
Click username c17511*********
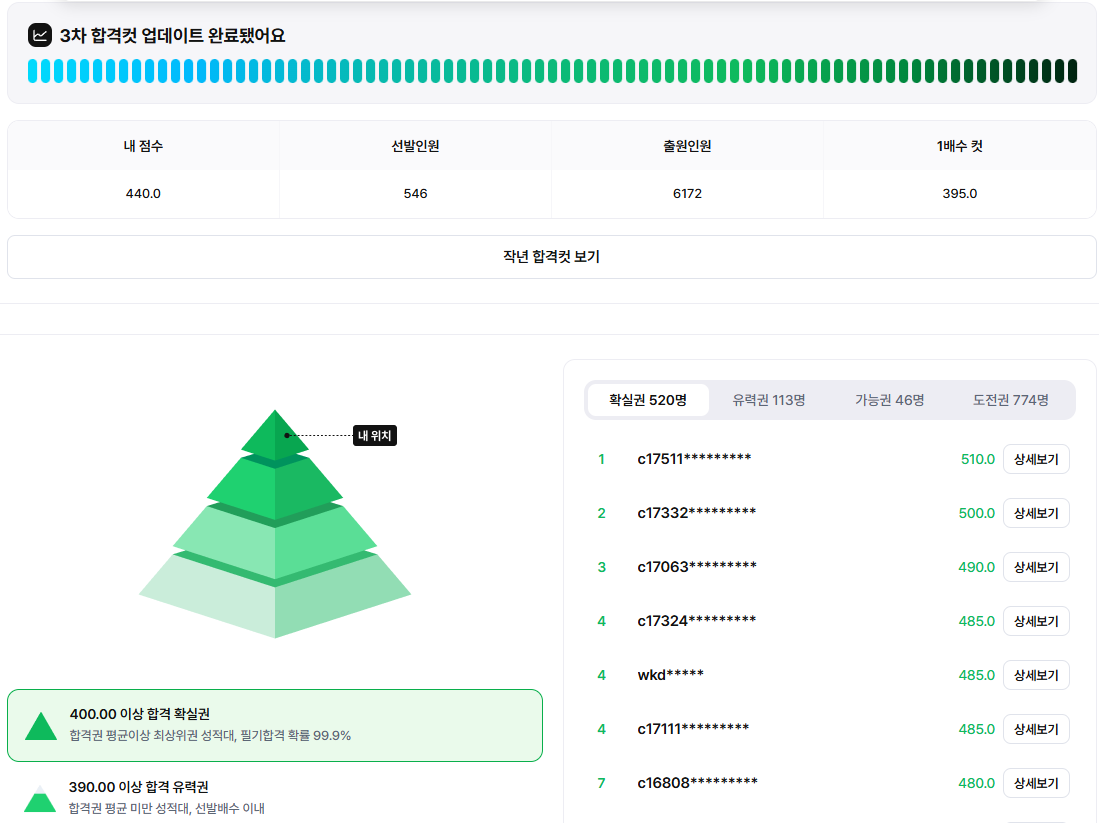tap(694, 459)
